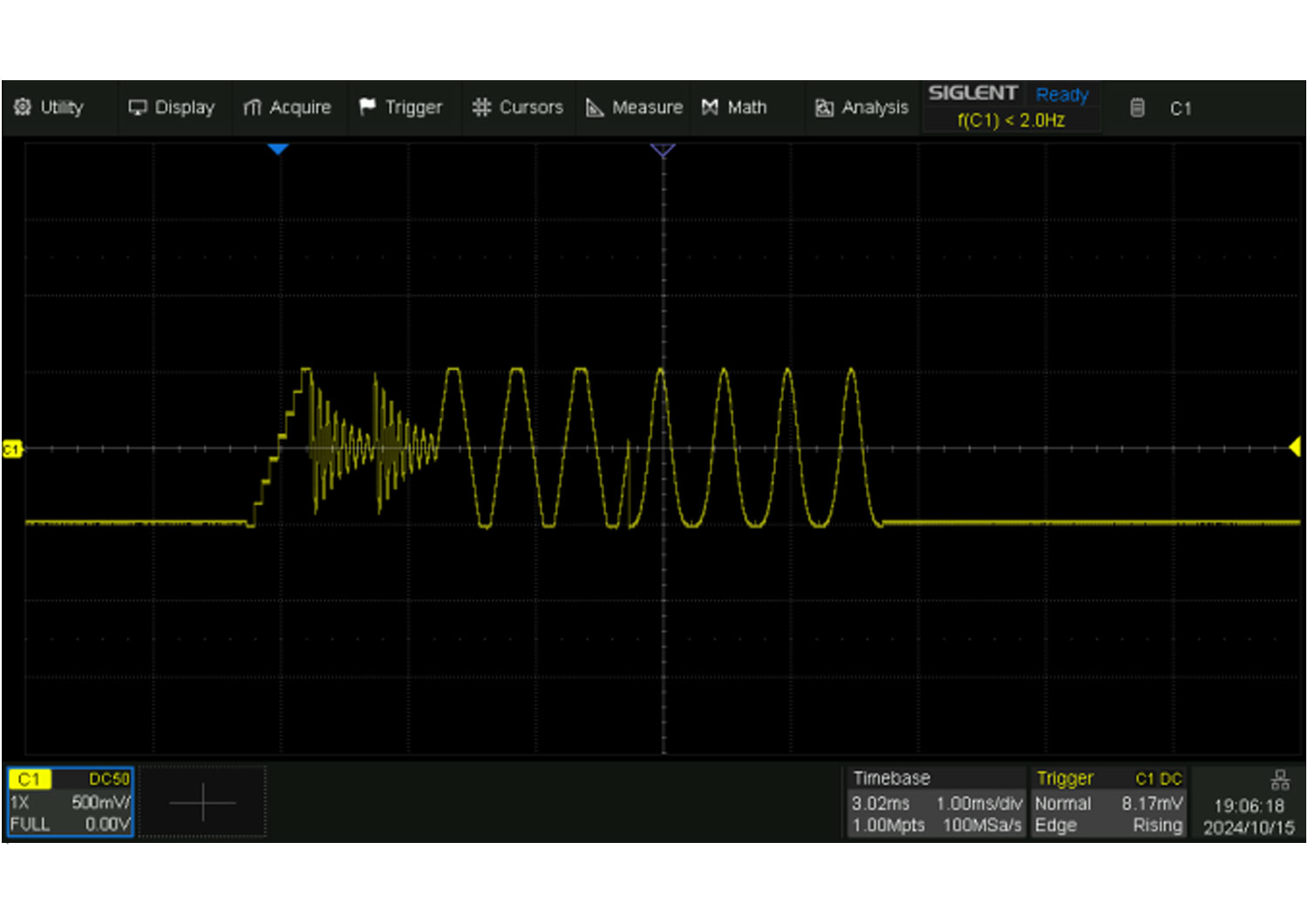This screenshot has width=1308, height=924.
Task: Open the Utility gear menu
Action: click(x=24, y=107)
